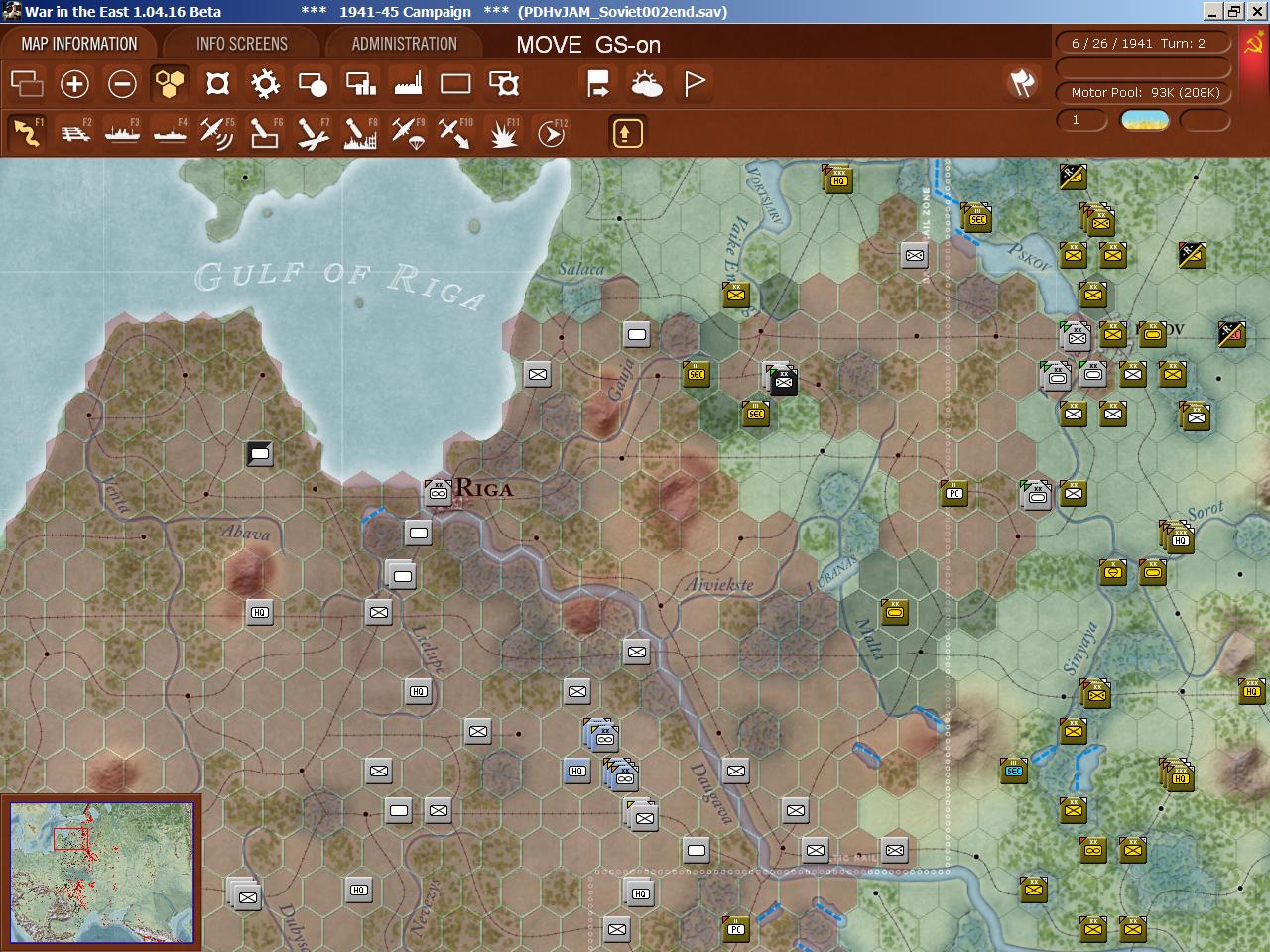
Task: Select the Naval transport (F3) ship icon
Action: (x=122, y=133)
